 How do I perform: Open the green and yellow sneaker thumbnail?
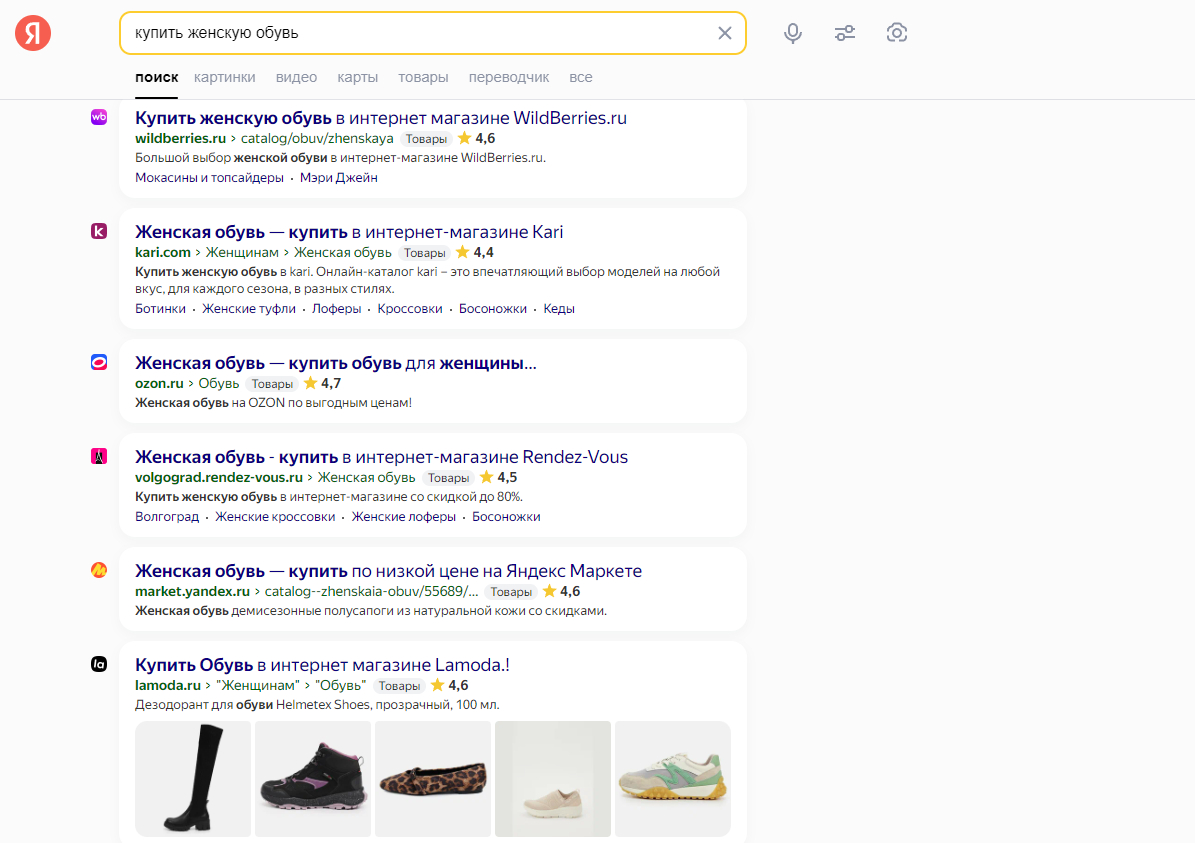click(x=673, y=779)
